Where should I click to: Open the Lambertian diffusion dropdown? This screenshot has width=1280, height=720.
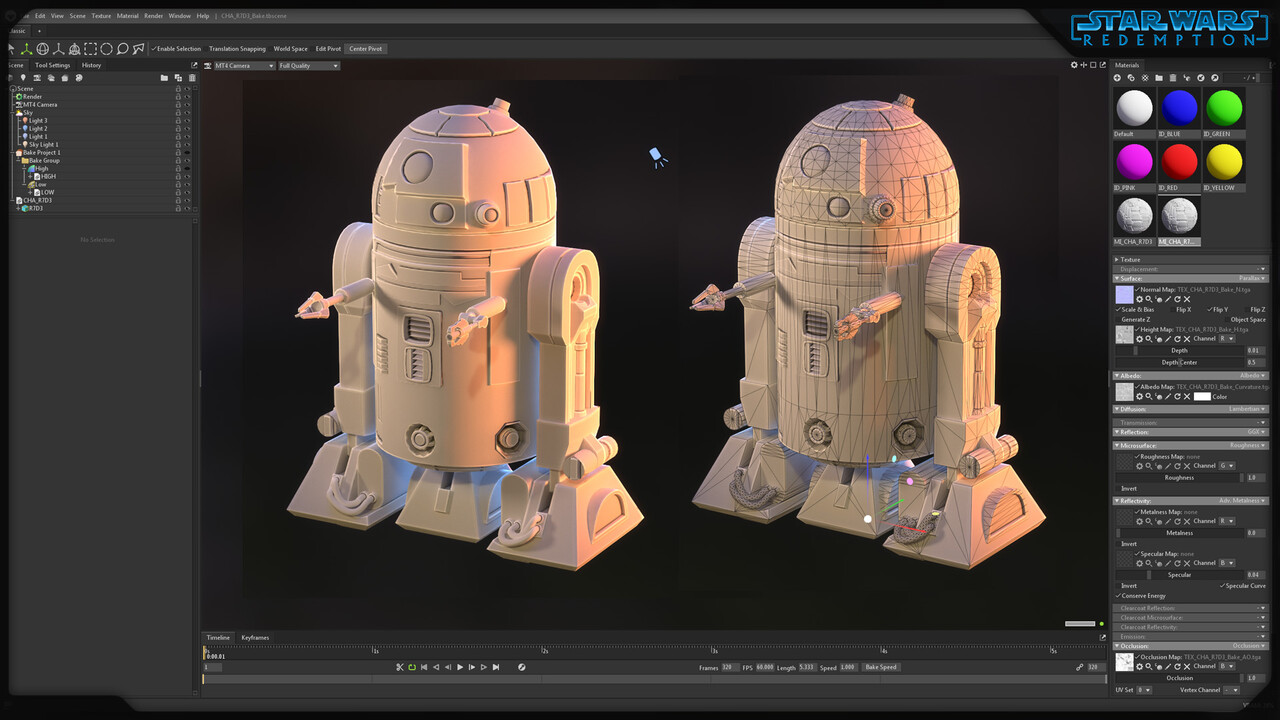coord(1247,409)
